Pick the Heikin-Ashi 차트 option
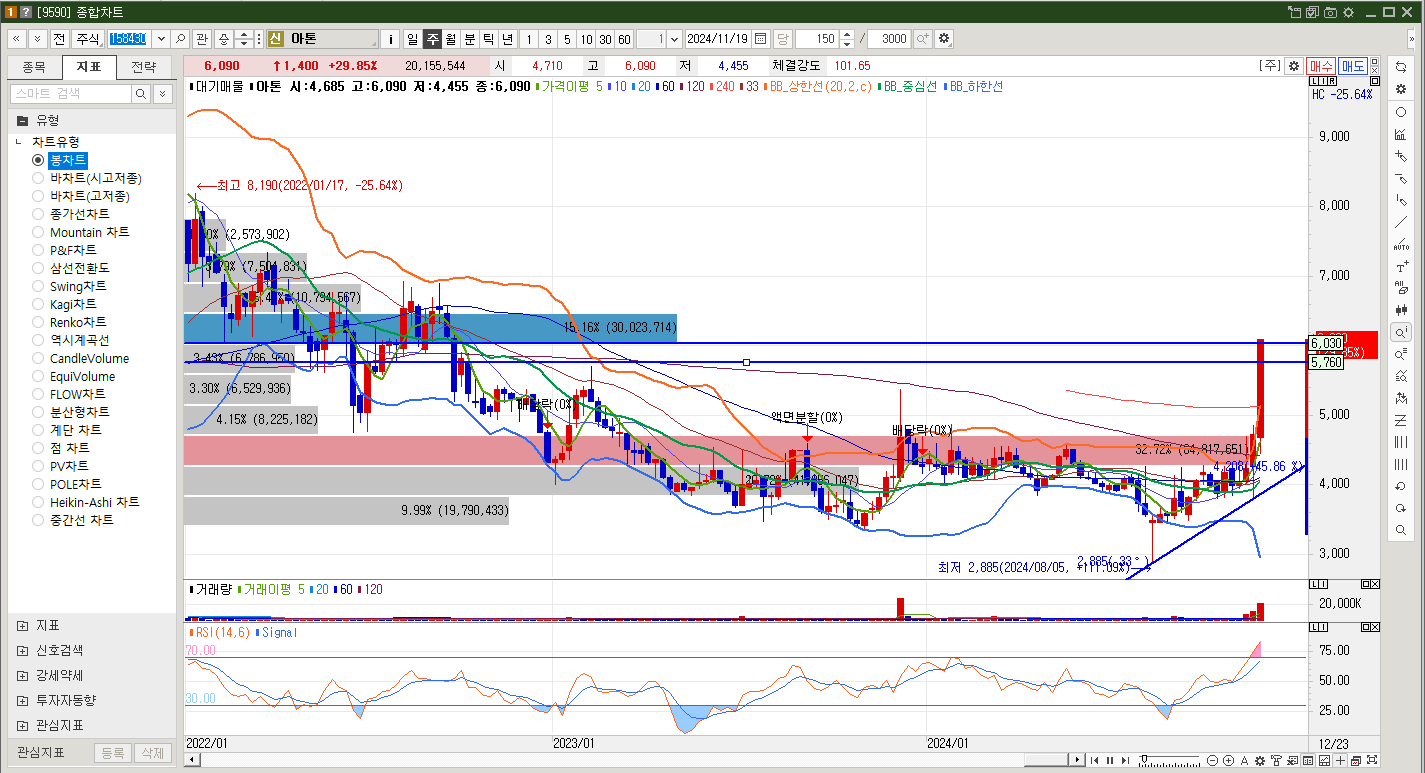 pos(38,502)
